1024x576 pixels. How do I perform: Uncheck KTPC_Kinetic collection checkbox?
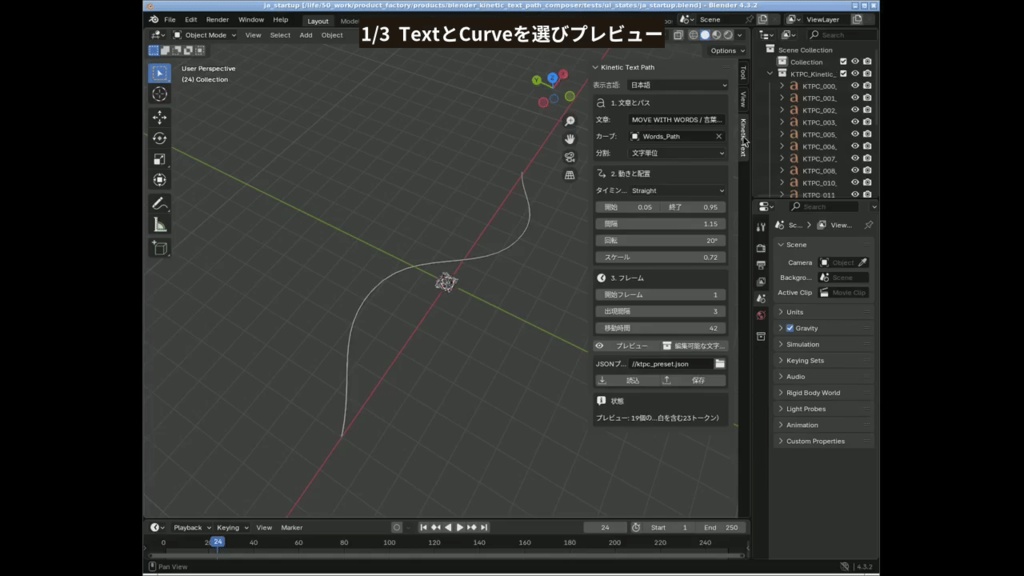click(843, 74)
